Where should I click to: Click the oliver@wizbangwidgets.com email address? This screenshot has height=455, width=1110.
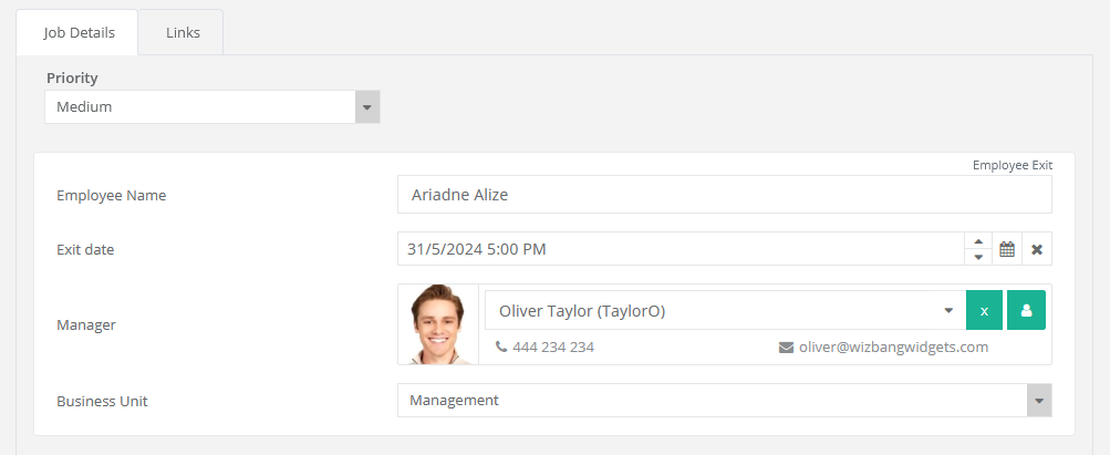(893, 347)
